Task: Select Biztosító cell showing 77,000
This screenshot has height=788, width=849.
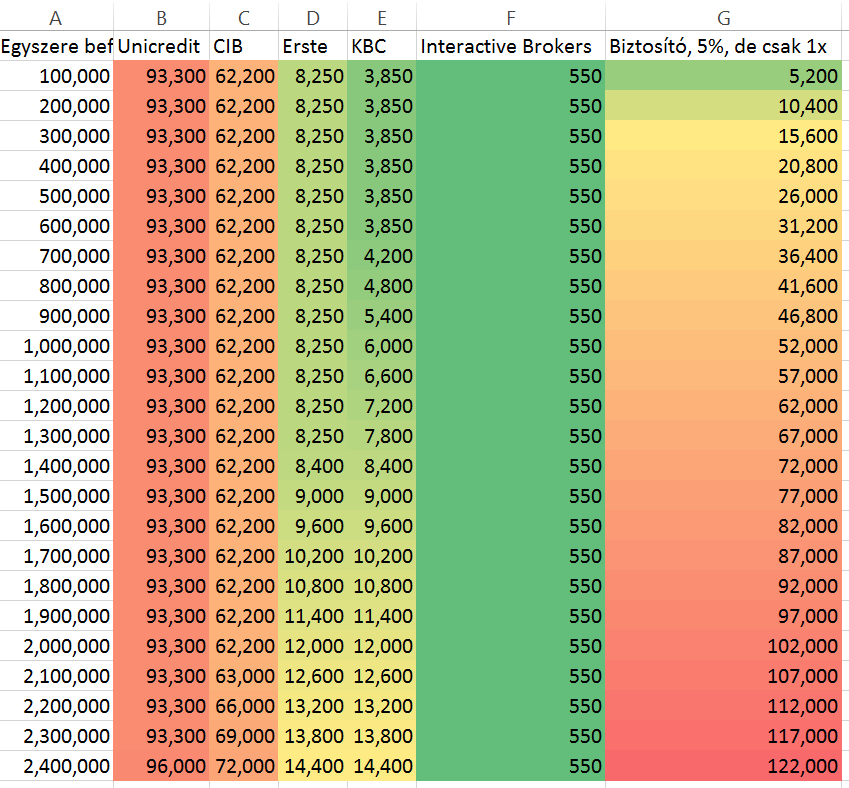Action: click(723, 496)
